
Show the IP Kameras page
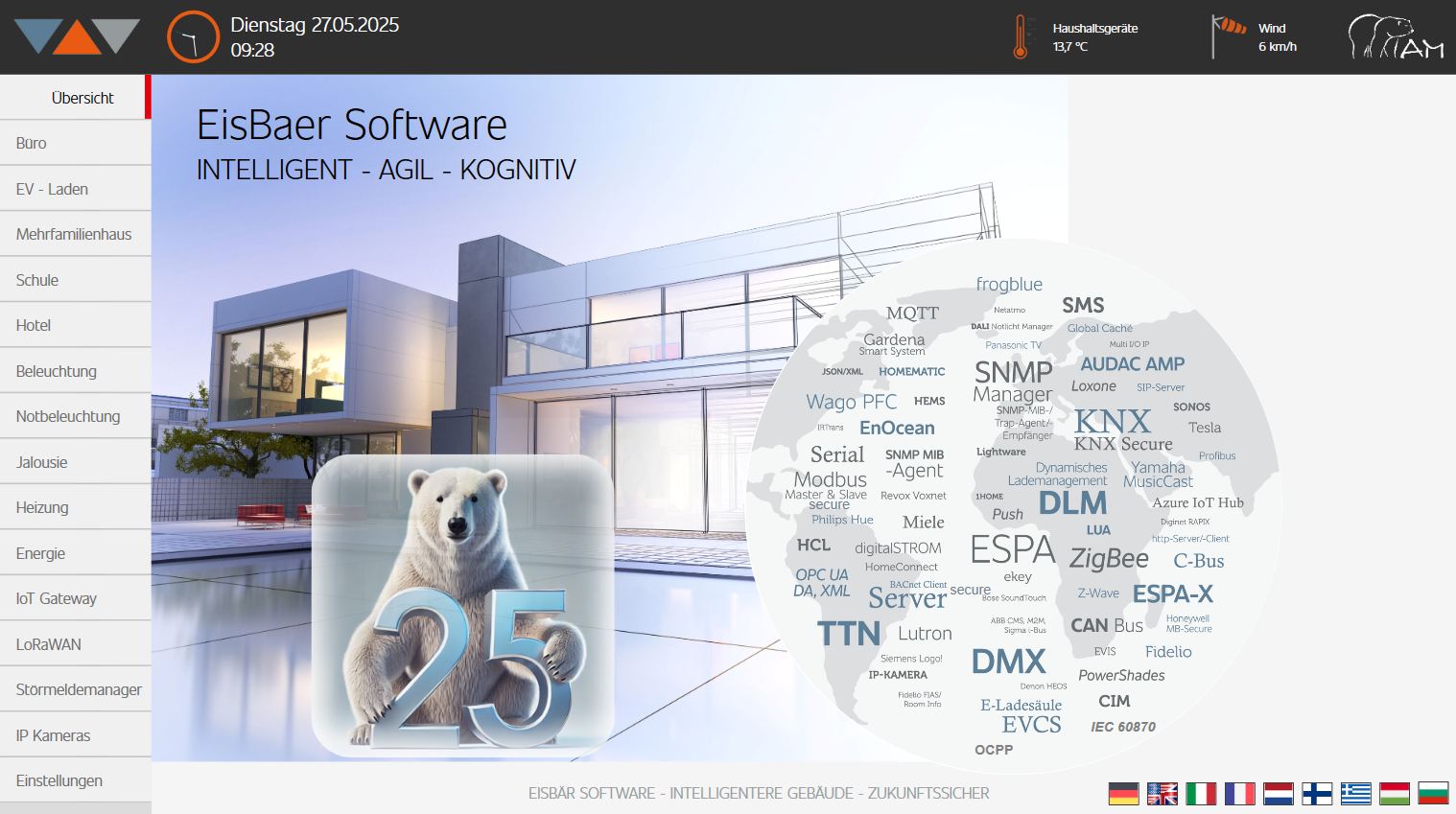pos(76,735)
